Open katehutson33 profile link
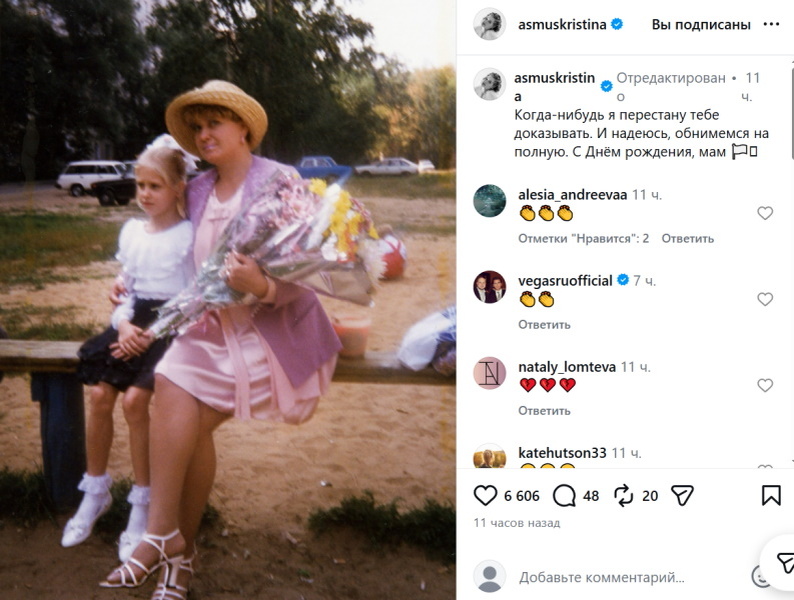Viewport: 794px width, 600px height. click(562, 453)
